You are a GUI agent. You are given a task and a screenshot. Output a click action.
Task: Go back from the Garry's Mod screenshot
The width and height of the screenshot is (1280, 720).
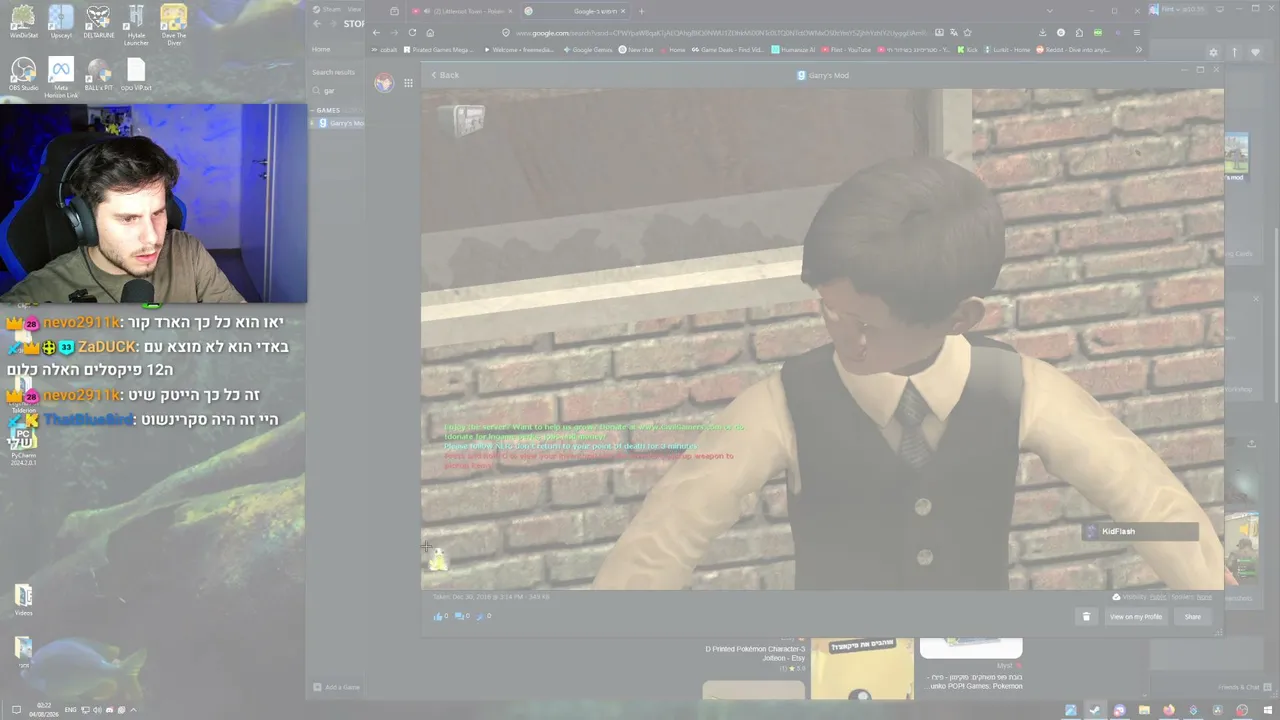coord(445,75)
